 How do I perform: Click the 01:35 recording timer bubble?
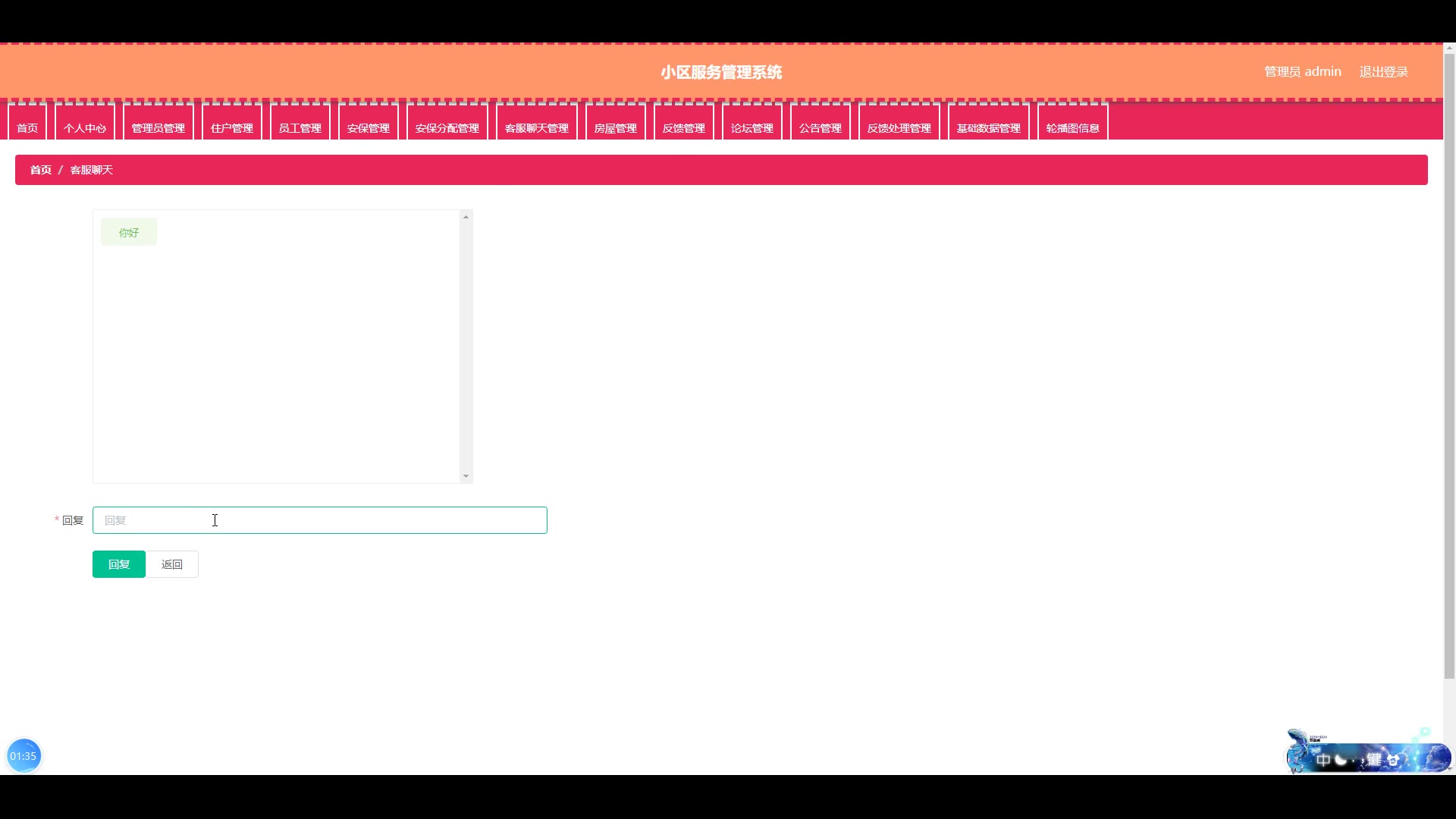click(x=24, y=755)
